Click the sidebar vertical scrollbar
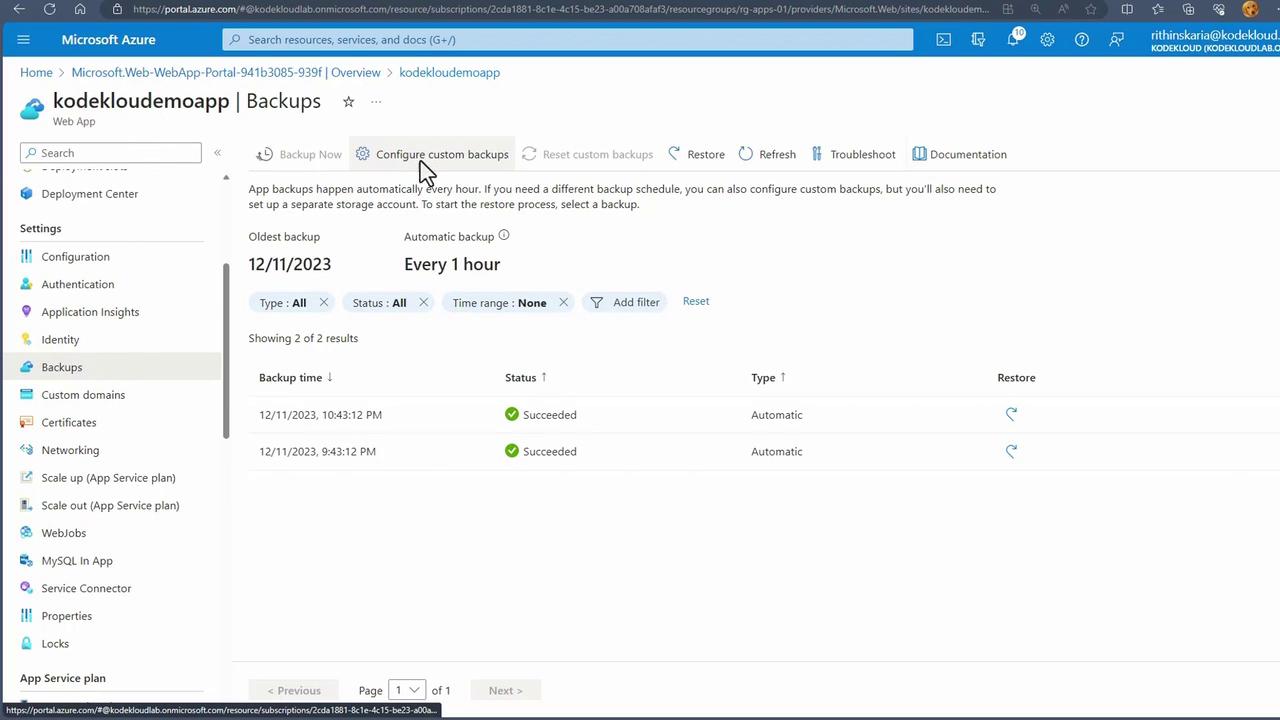Viewport: 1280px width, 720px height. pos(226,350)
